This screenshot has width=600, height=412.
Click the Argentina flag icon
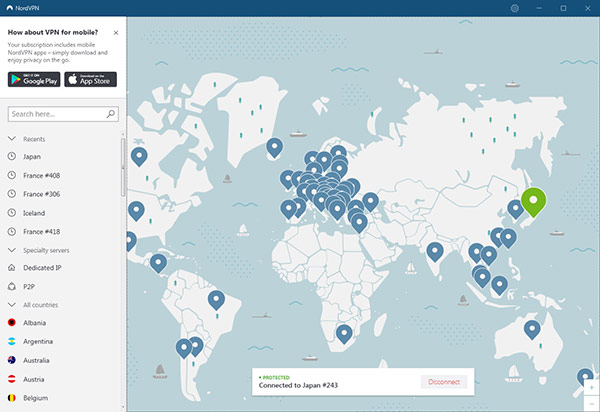point(12,341)
